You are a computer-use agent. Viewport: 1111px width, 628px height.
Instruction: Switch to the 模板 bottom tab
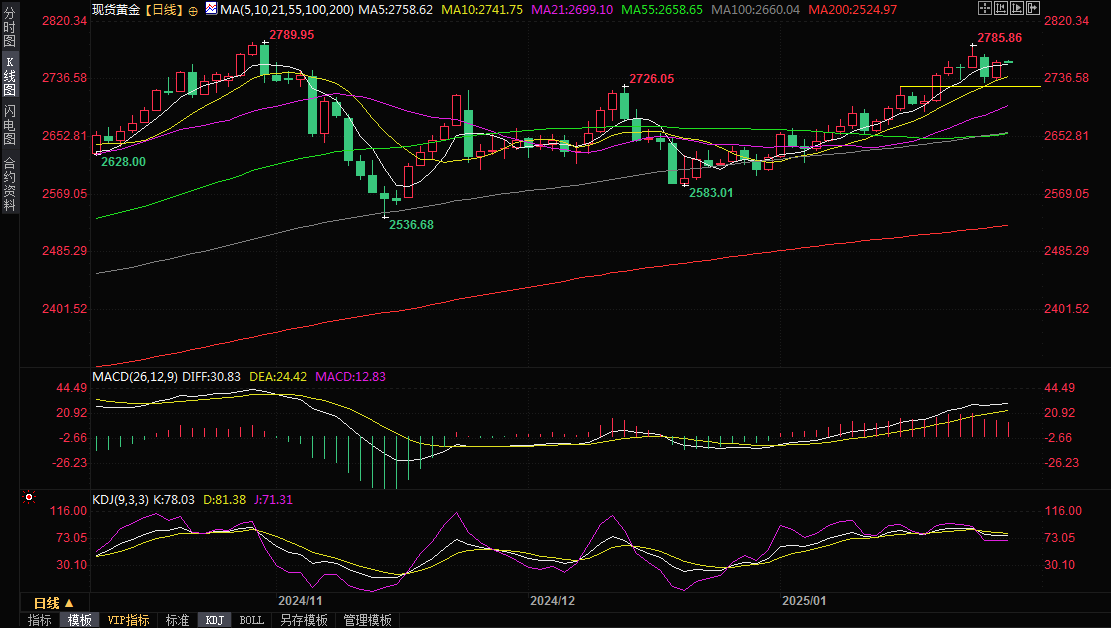[79, 620]
